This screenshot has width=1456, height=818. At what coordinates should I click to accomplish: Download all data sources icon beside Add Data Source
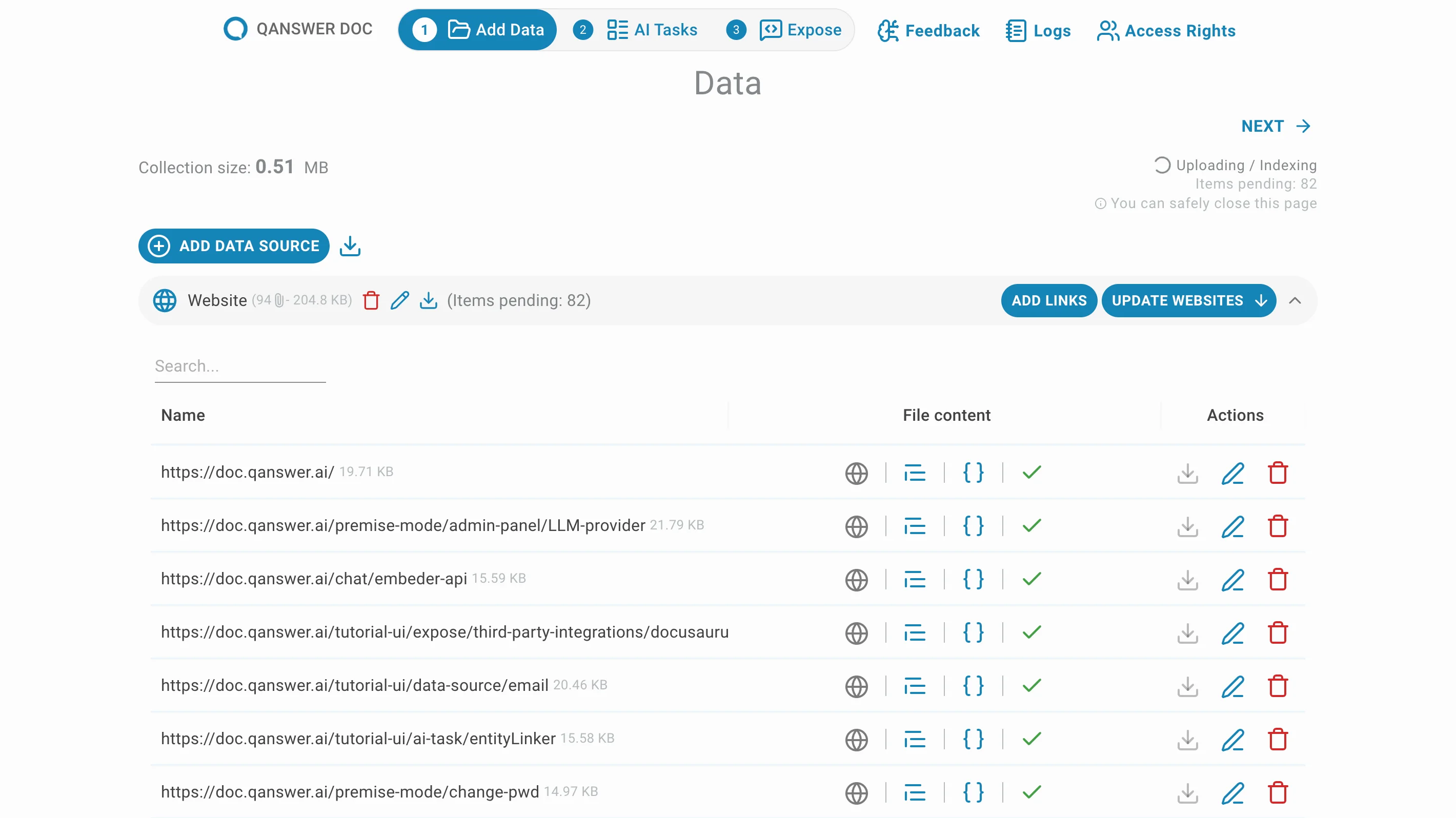tap(350, 246)
